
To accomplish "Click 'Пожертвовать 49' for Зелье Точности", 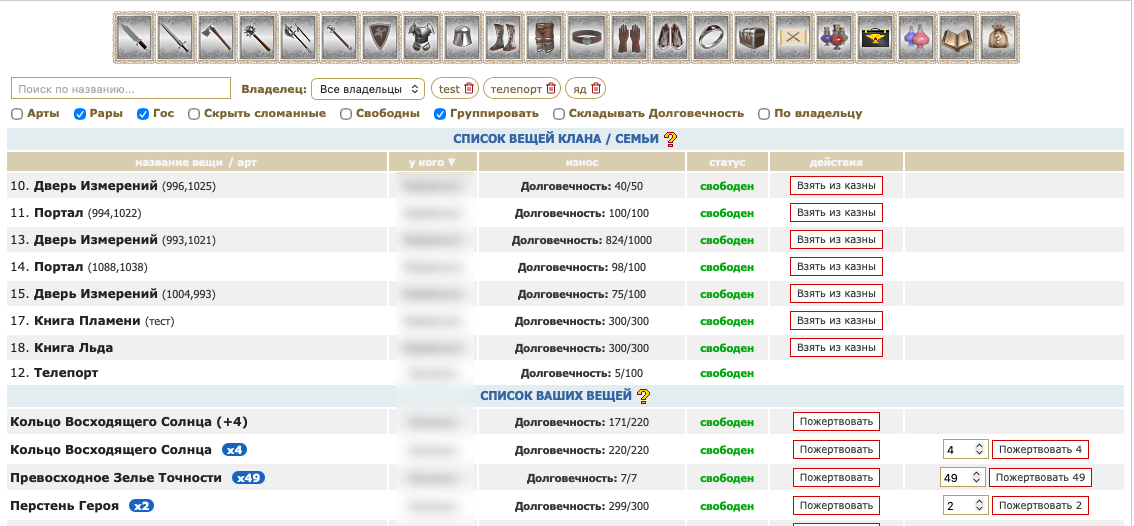I will pyautogui.click(x=1040, y=478).
